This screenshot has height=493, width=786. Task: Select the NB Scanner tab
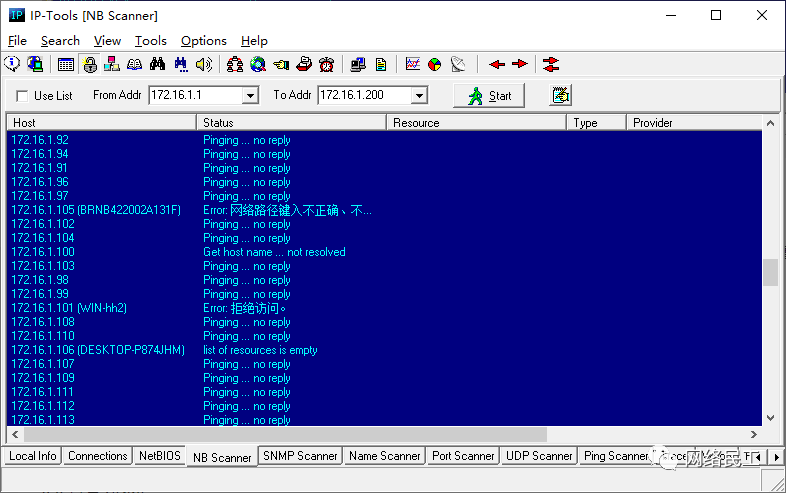point(222,457)
